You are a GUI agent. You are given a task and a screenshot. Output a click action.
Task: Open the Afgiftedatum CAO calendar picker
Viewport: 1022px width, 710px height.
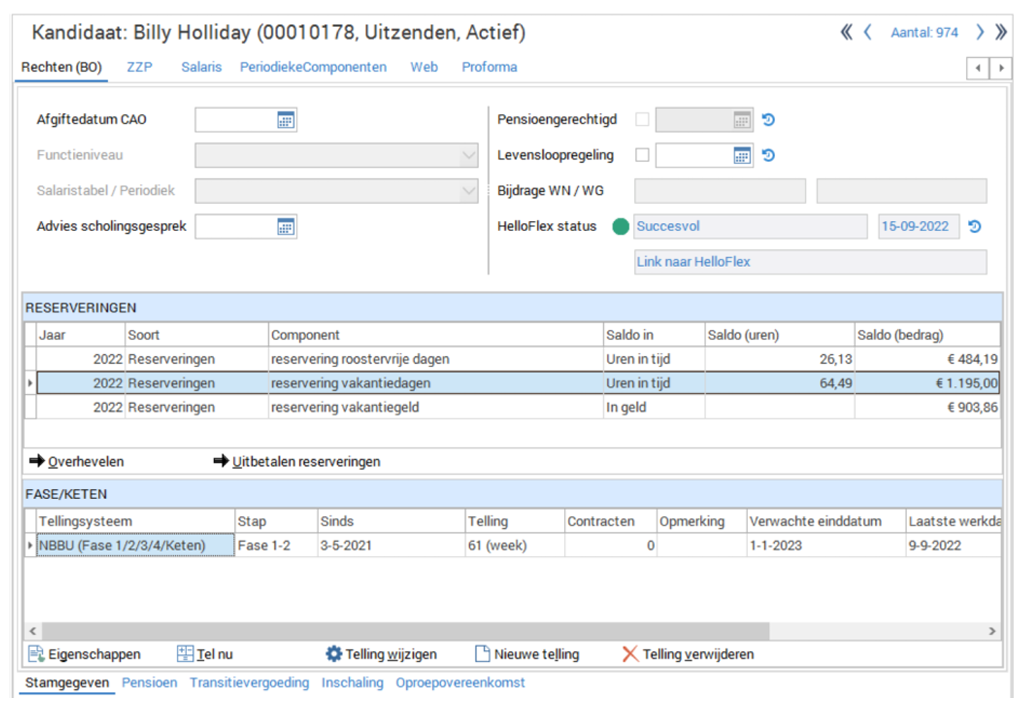point(285,120)
